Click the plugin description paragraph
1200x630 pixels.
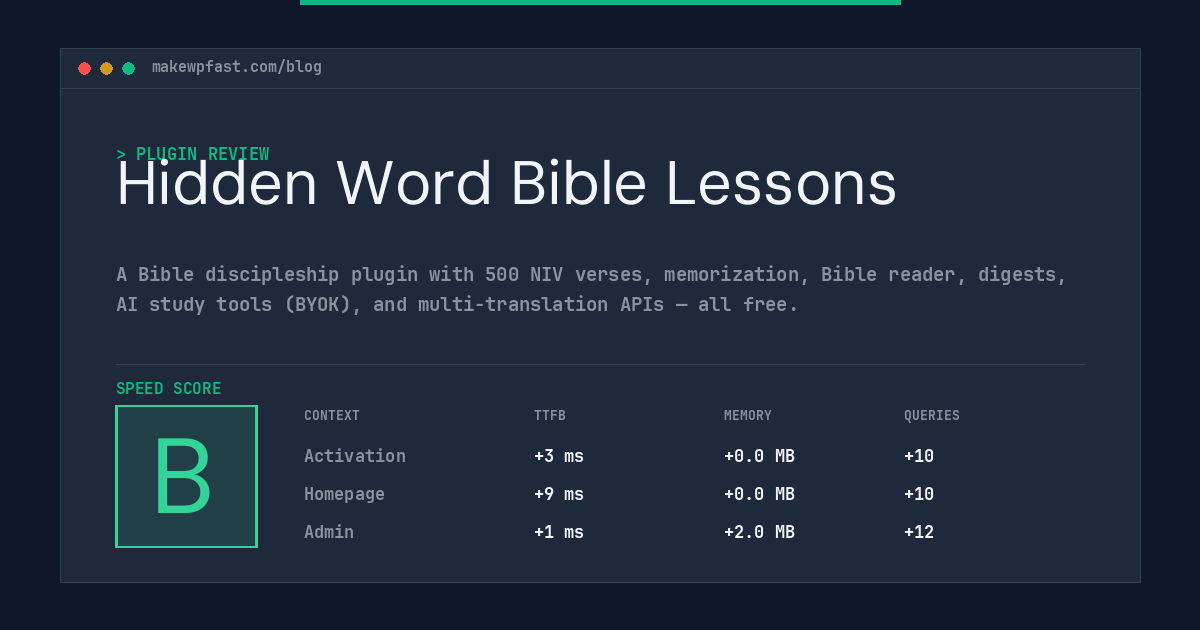coord(592,289)
